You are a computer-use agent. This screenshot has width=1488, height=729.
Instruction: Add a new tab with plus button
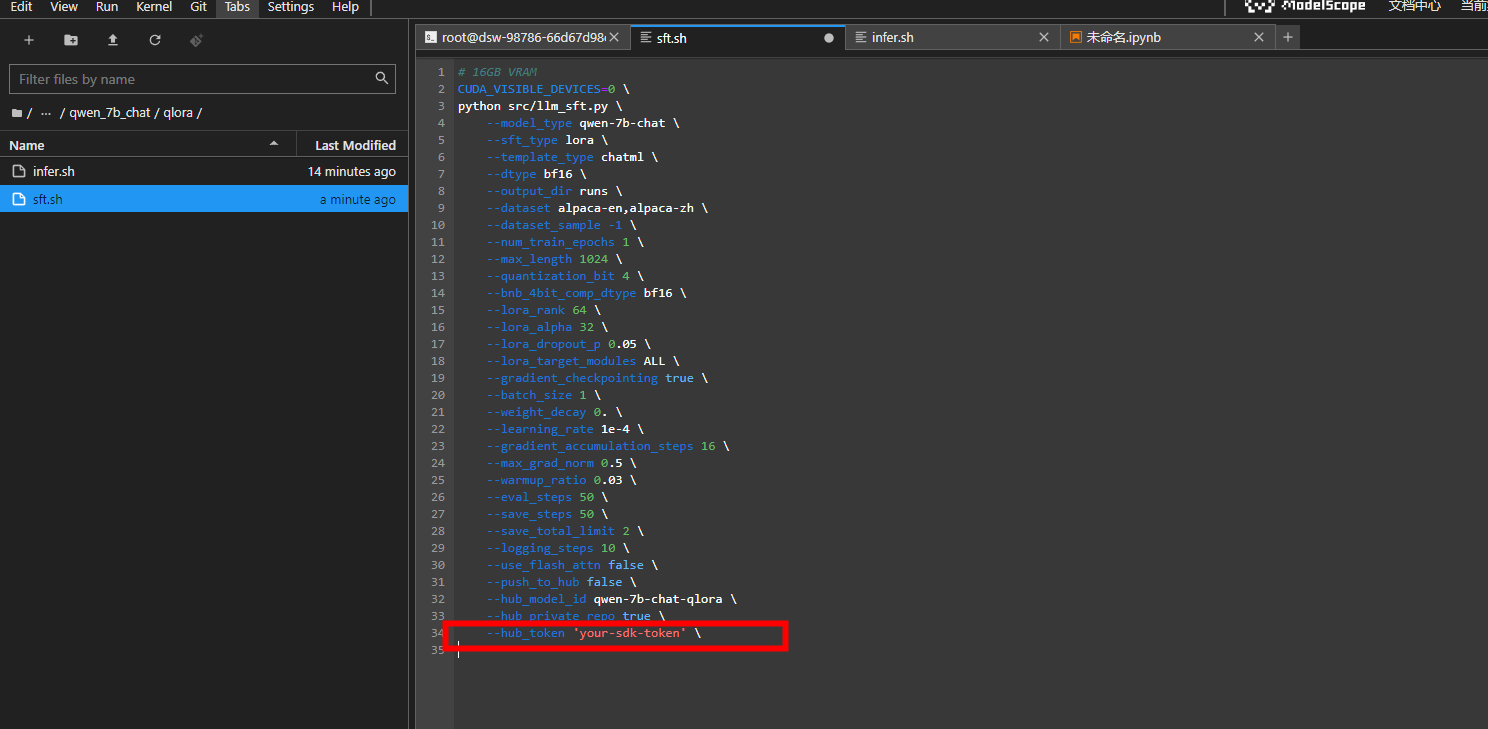pyautogui.click(x=1288, y=37)
